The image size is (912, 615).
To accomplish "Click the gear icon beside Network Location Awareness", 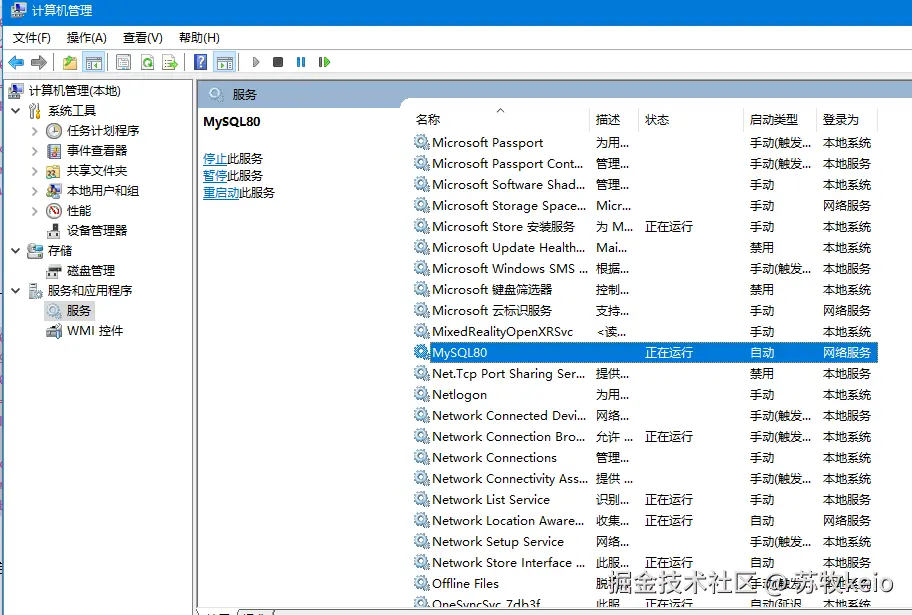I will tap(422, 520).
